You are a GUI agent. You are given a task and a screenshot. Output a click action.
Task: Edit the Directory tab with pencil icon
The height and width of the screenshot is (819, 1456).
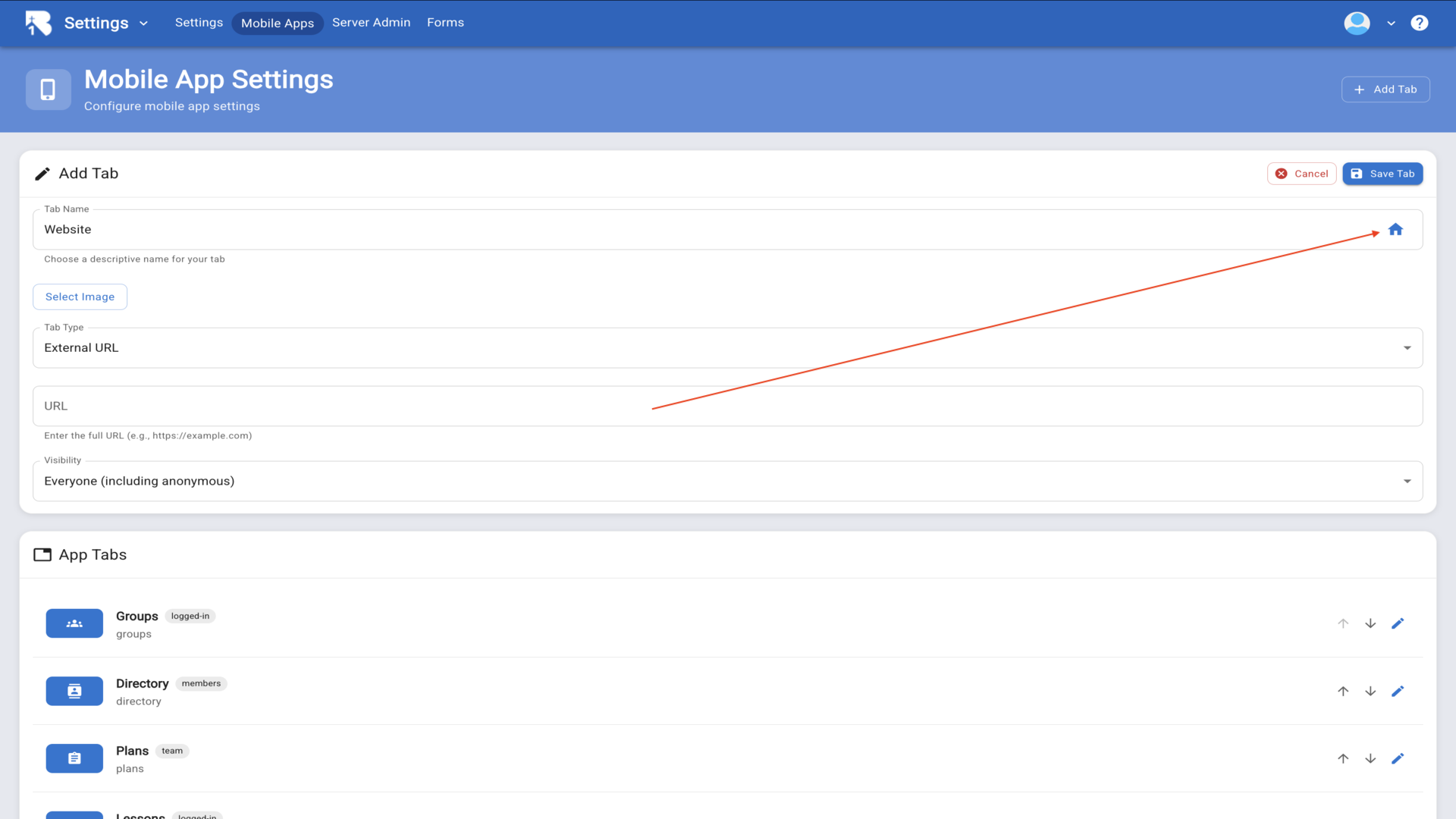click(x=1398, y=691)
